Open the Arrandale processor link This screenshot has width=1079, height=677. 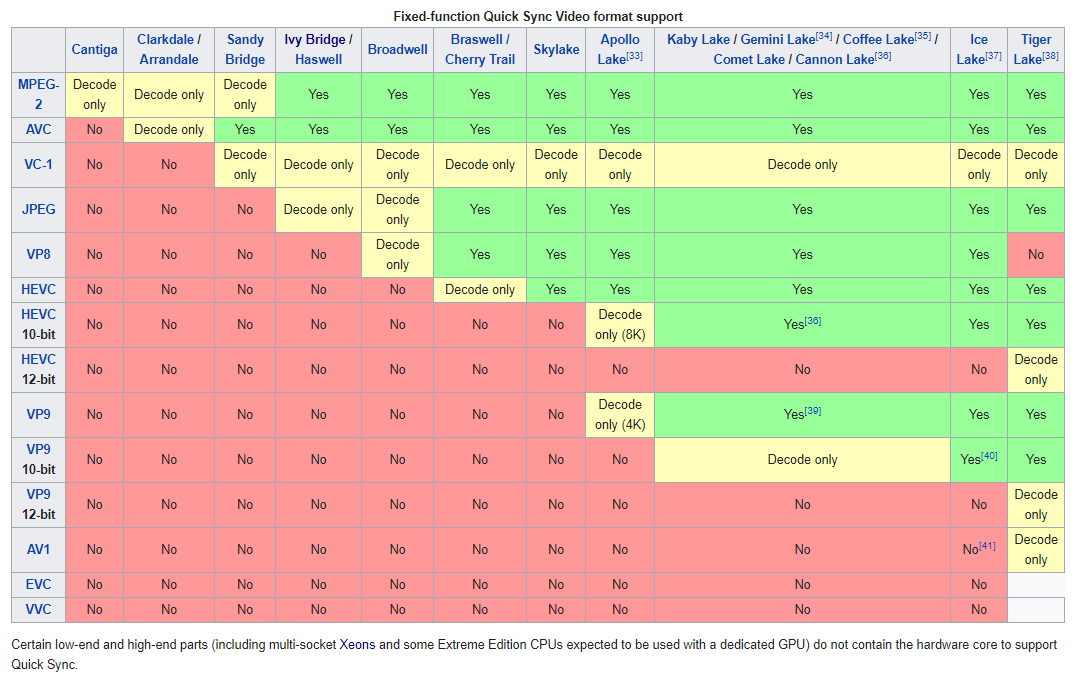pos(169,59)
